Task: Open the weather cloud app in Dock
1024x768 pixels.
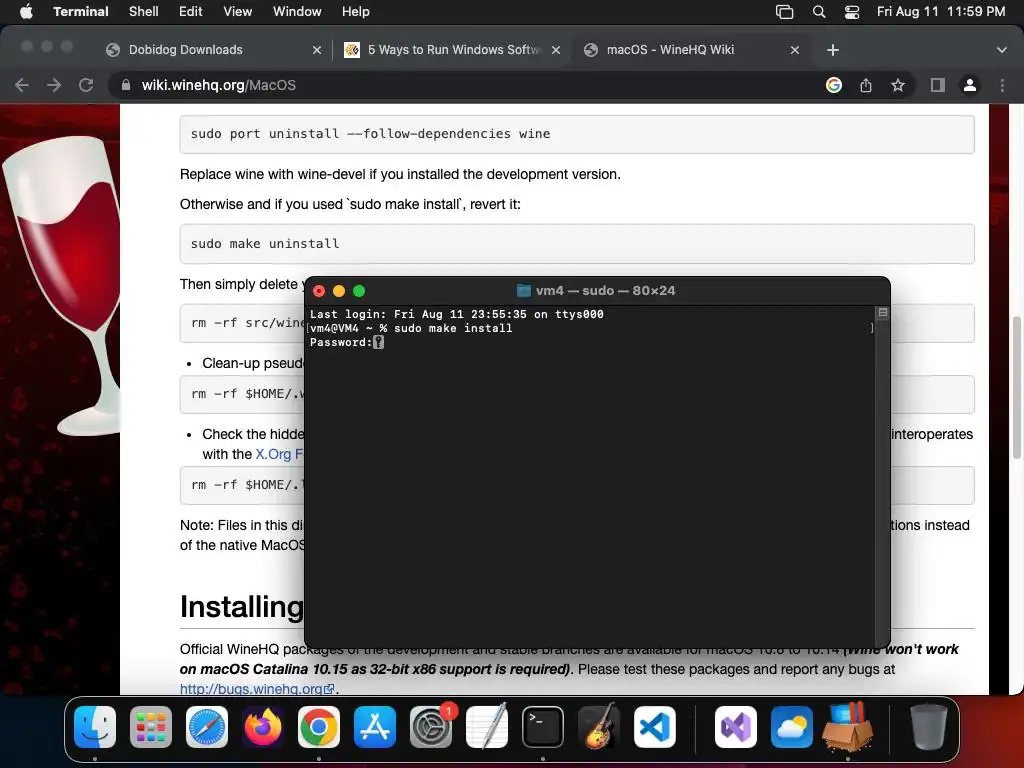Action: [x=792, y=727]
